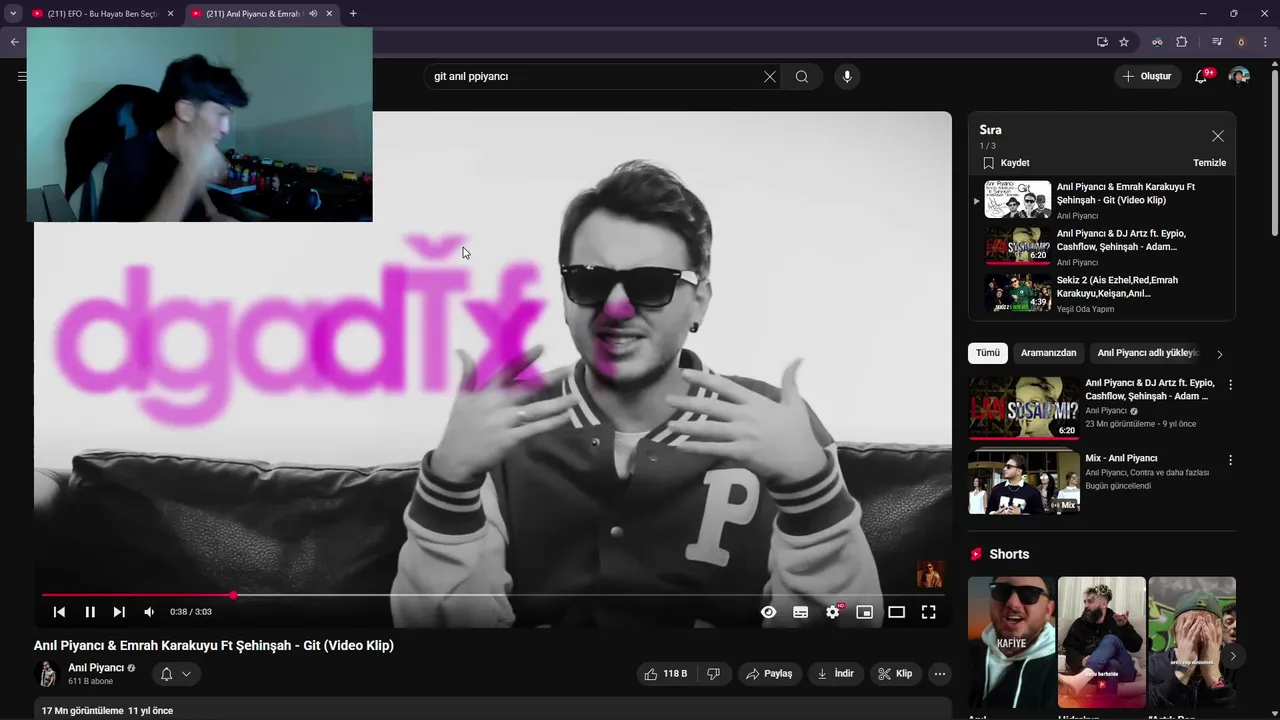Clear the search box text

(x=770, y=77)
